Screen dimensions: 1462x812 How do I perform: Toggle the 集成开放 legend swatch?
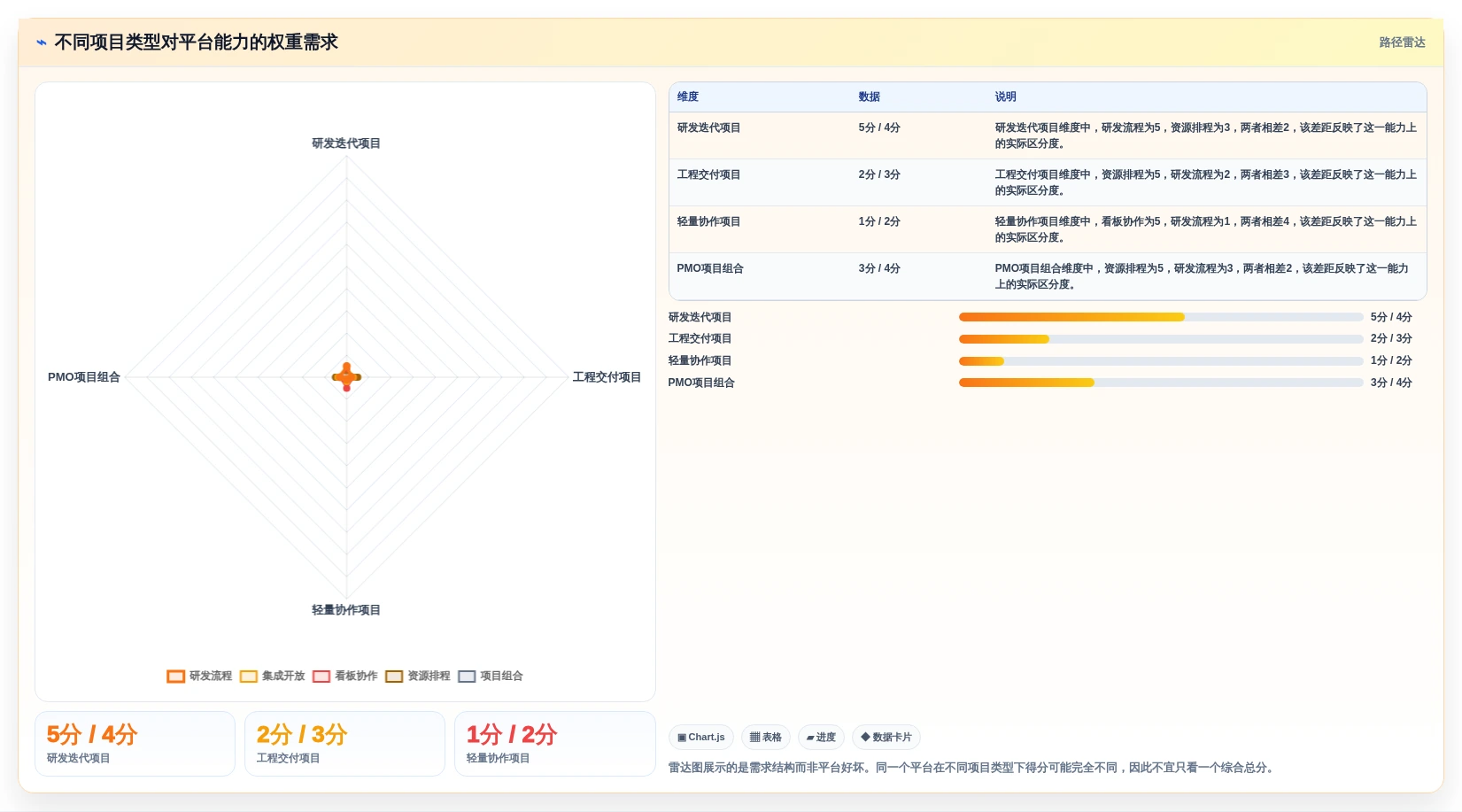[x=249, y=677]
